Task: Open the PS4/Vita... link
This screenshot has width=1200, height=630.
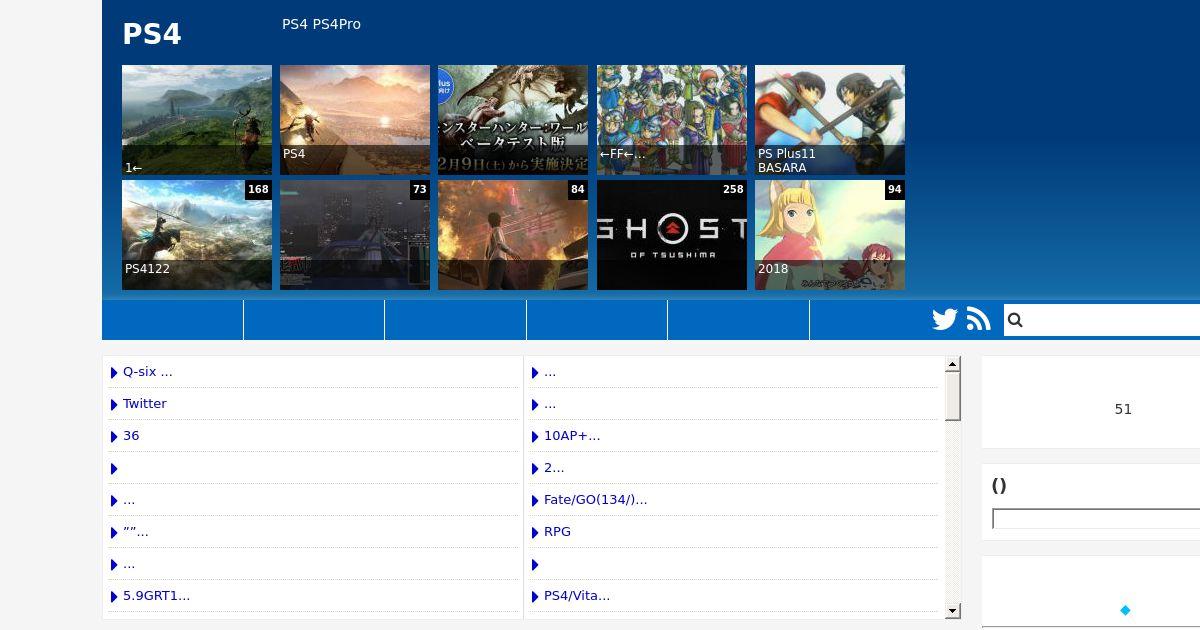Action: pos(577,596)
